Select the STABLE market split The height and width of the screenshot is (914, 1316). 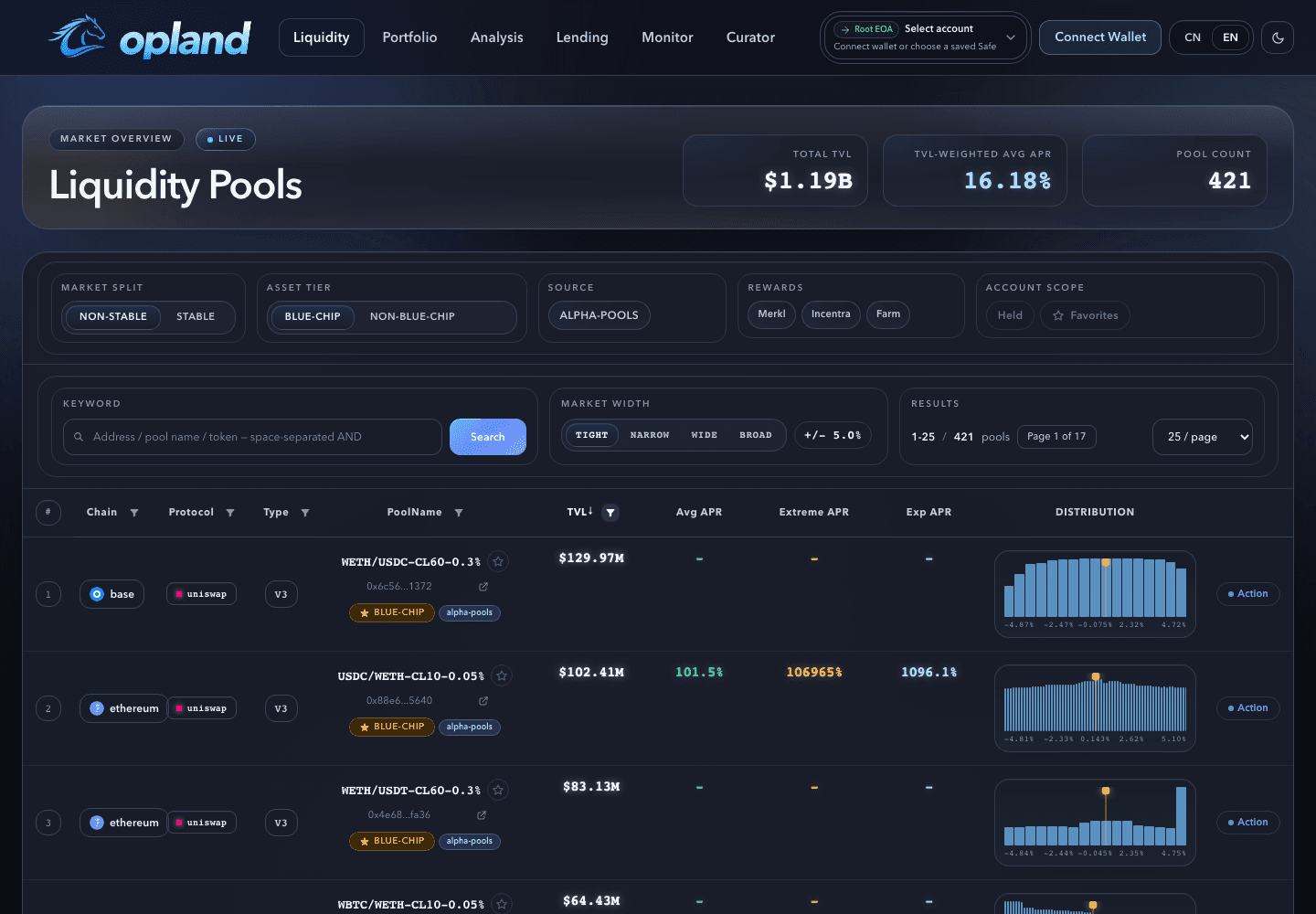pos(196,316)
